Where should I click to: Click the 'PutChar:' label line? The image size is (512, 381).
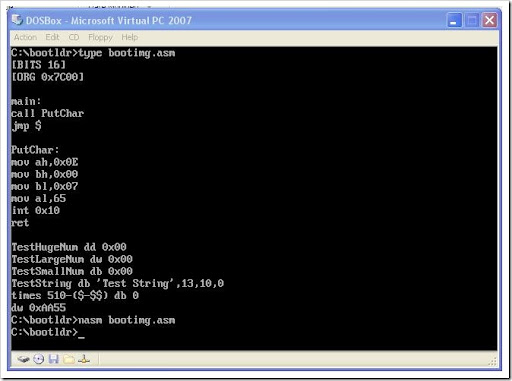(x=35, y=150)
